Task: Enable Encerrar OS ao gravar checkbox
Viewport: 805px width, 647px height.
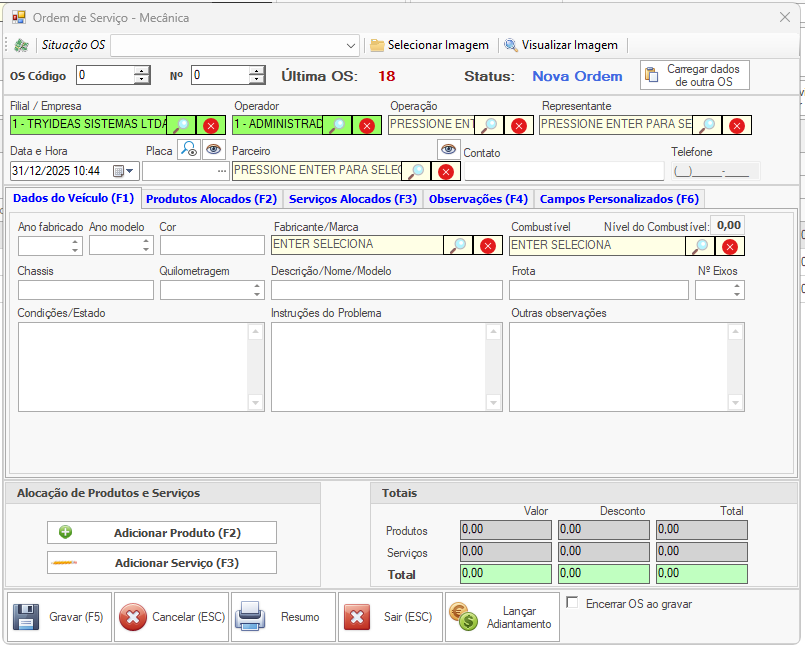Action: click(x=573, y=603)
